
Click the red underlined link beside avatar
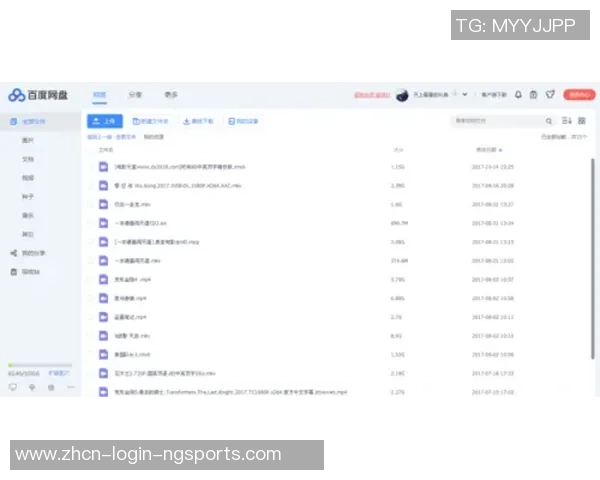[x=372, y=95]
